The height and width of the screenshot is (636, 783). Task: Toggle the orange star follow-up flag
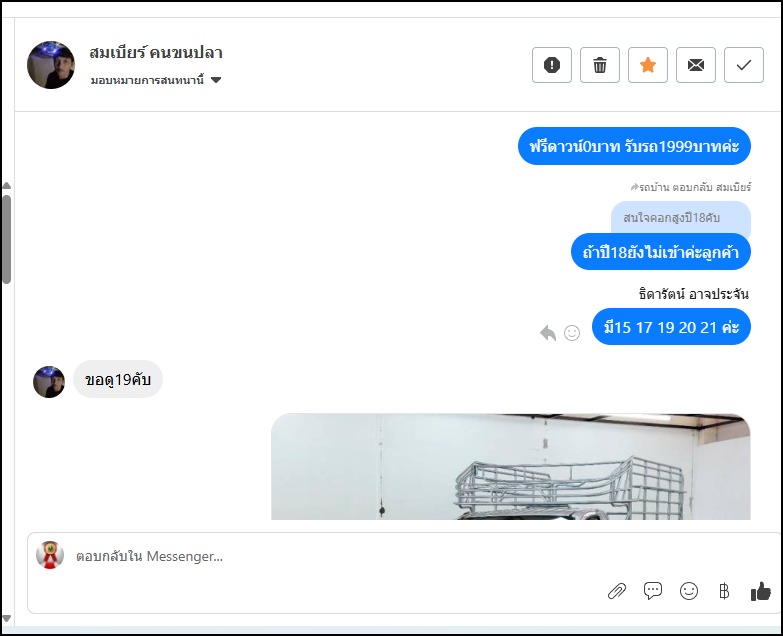pos(648,65)
